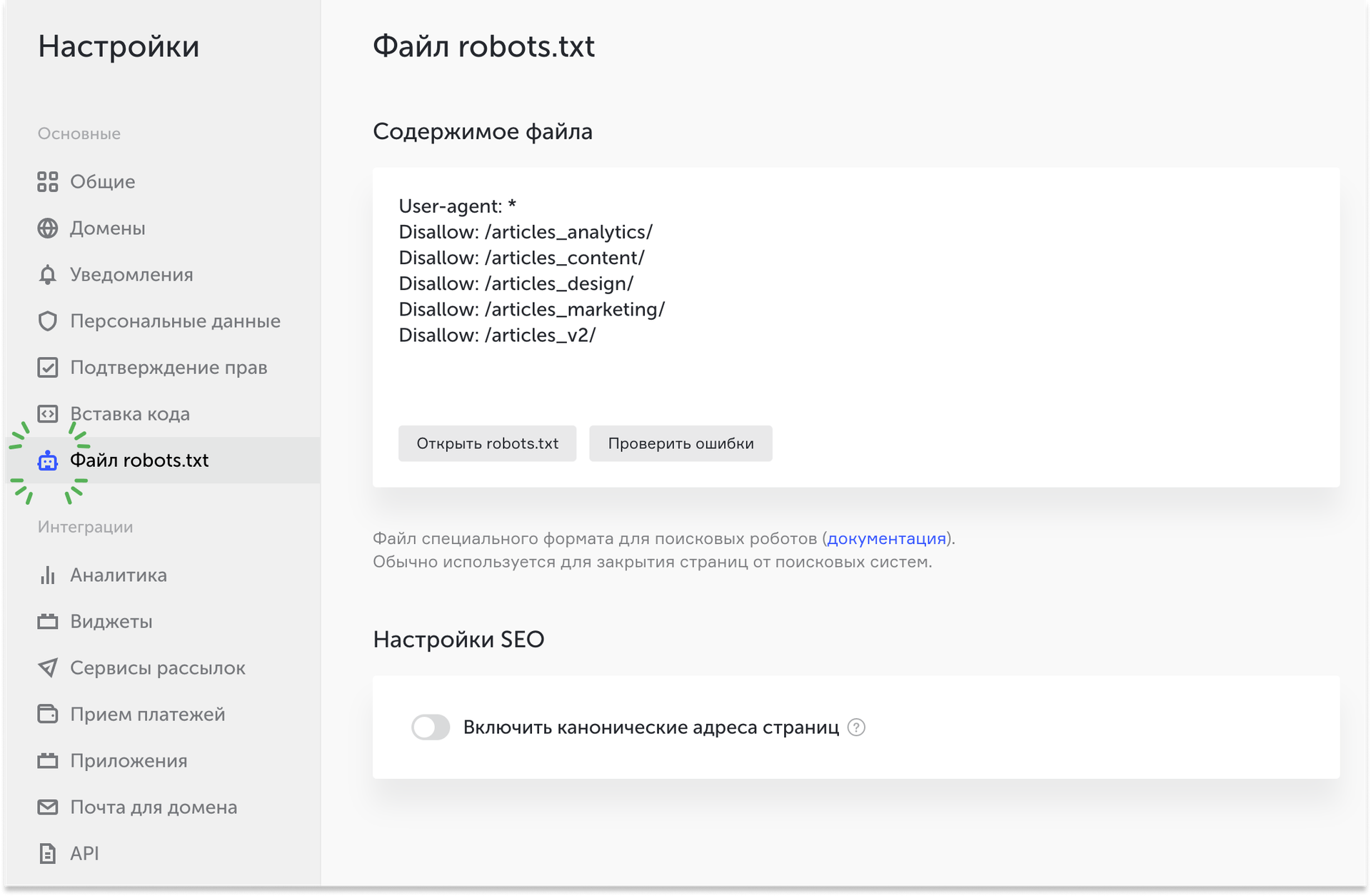Enable the canonical page addresses switch

click(x=431, y=728)
